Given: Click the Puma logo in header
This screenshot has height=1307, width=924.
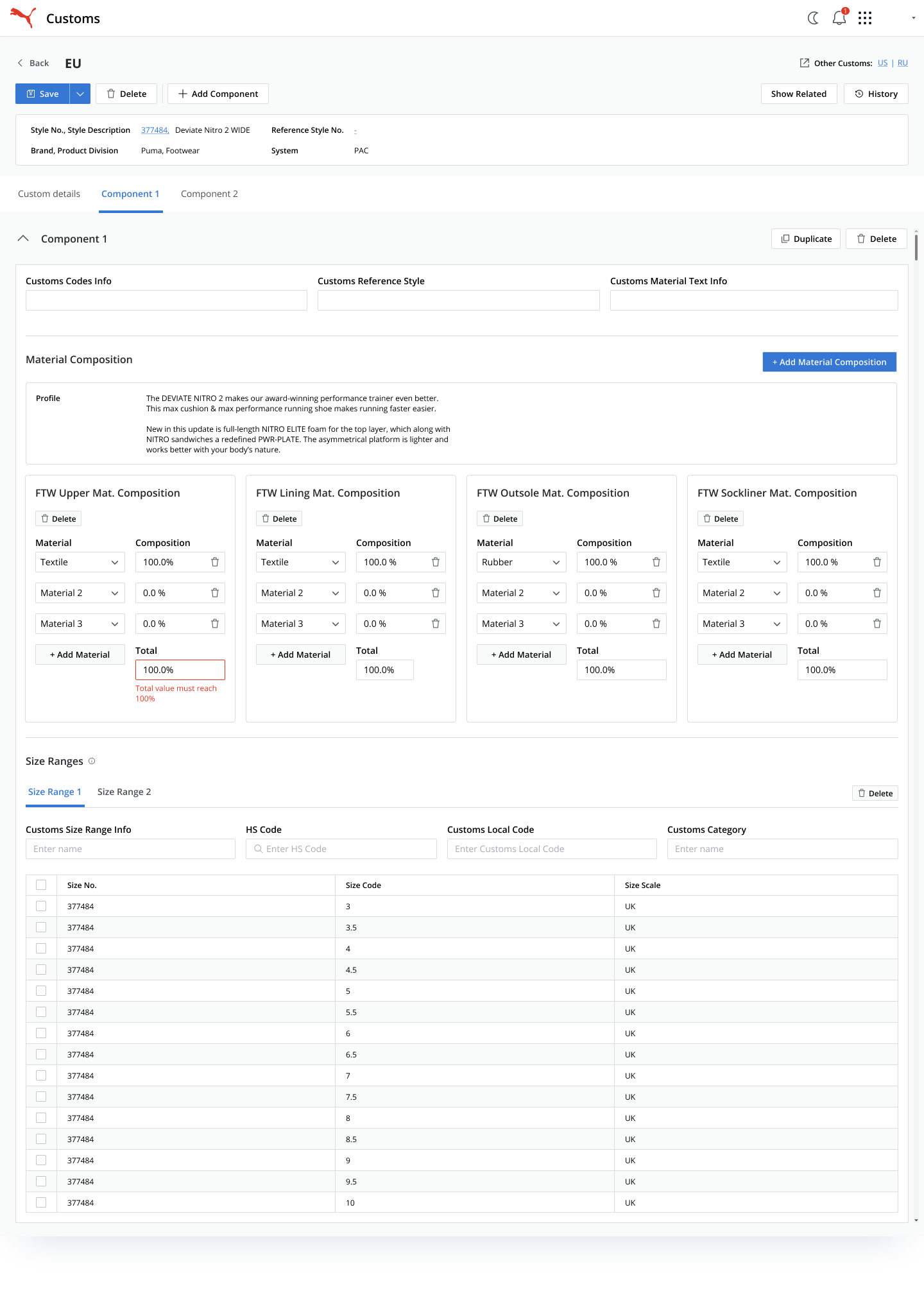Looking at the screenshot, I should click(x=23, y=18).
